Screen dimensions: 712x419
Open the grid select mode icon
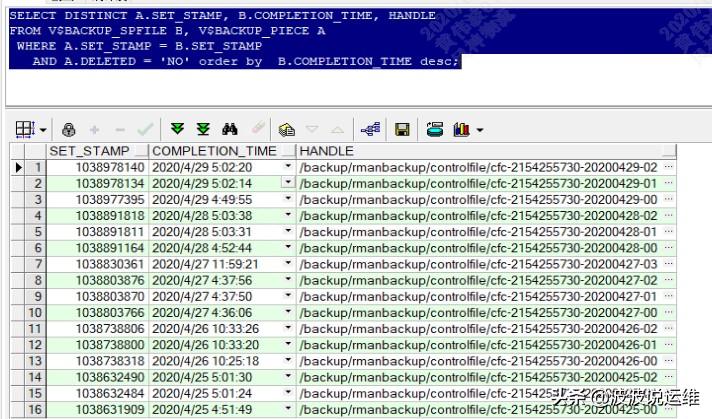point(25,130)
